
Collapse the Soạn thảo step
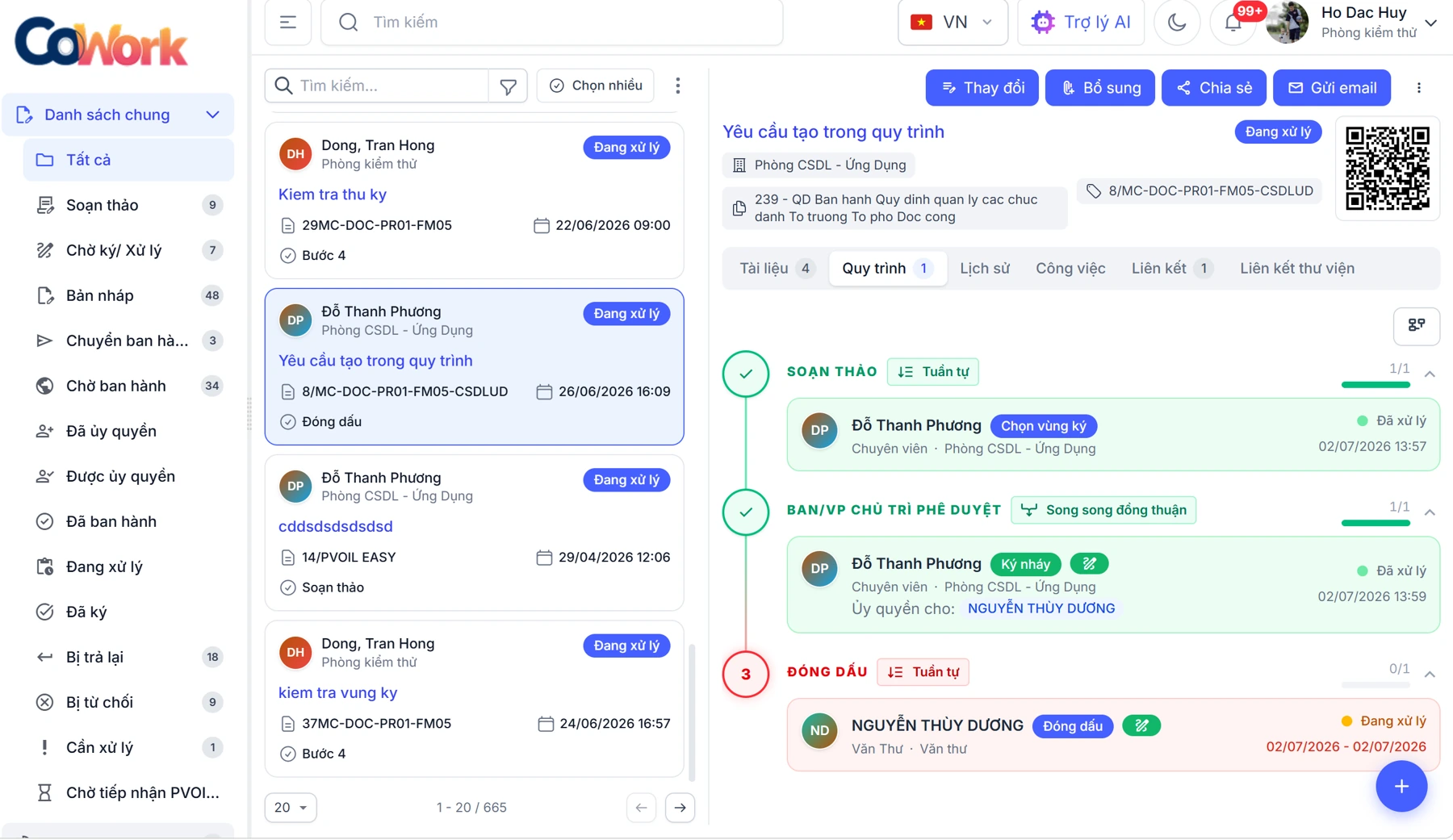(x=1430, y=374)
